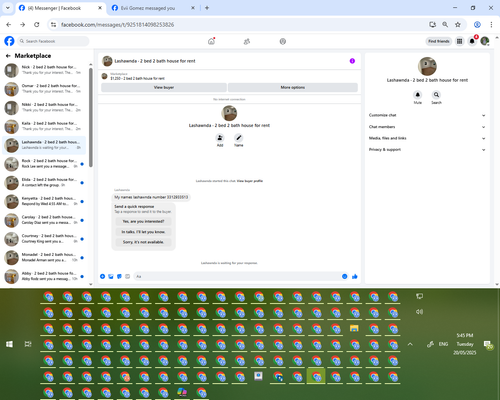The image size is (500, 400).
Task: Open Elida's house rental chat
Action: coord(44,182)
